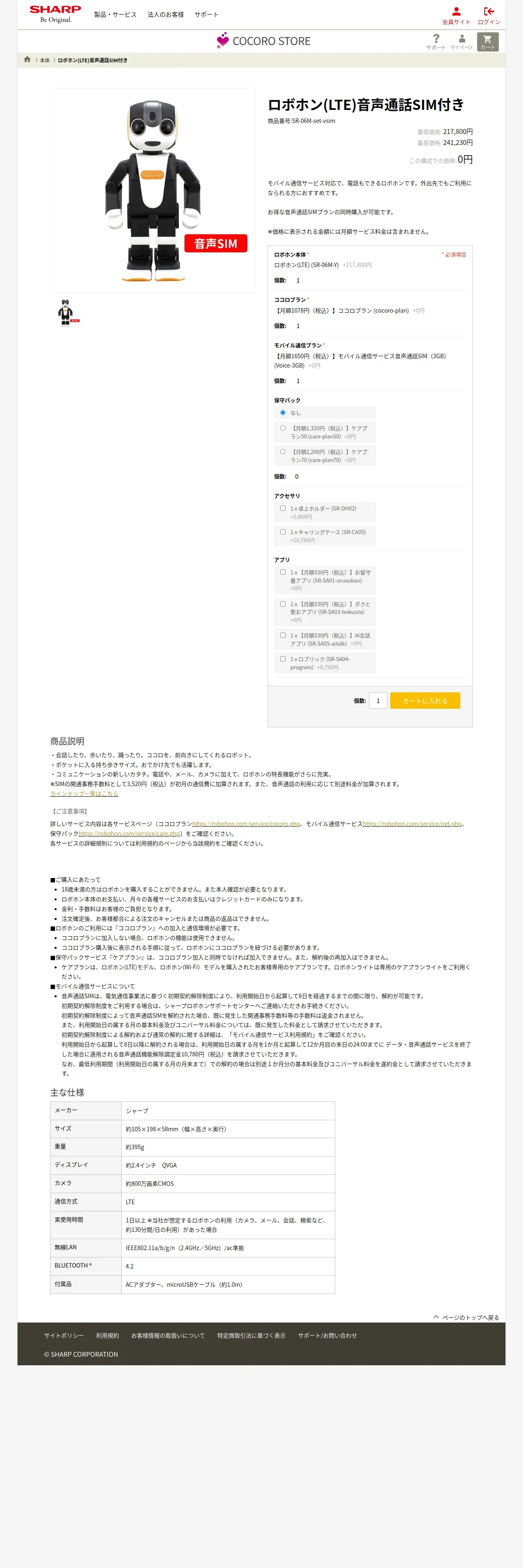Select ケアプラン50 radio option
Image resolution: width=523 pixels, height=1568 pixels.
[283, 428]
